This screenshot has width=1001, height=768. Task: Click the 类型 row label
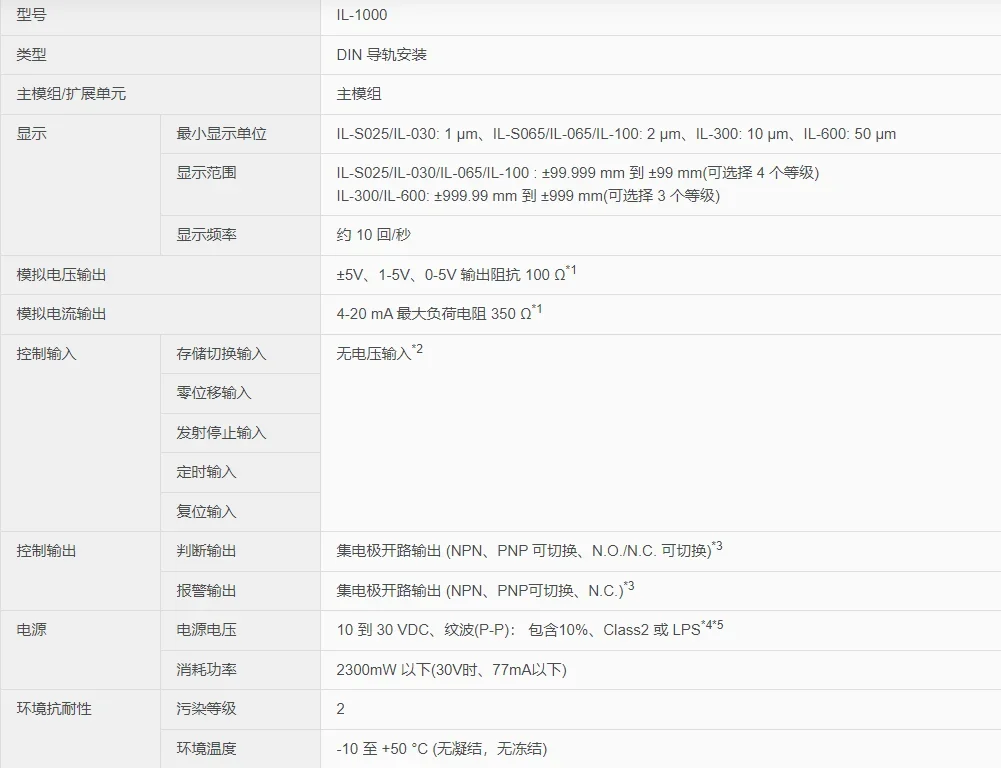click(31, 55)
